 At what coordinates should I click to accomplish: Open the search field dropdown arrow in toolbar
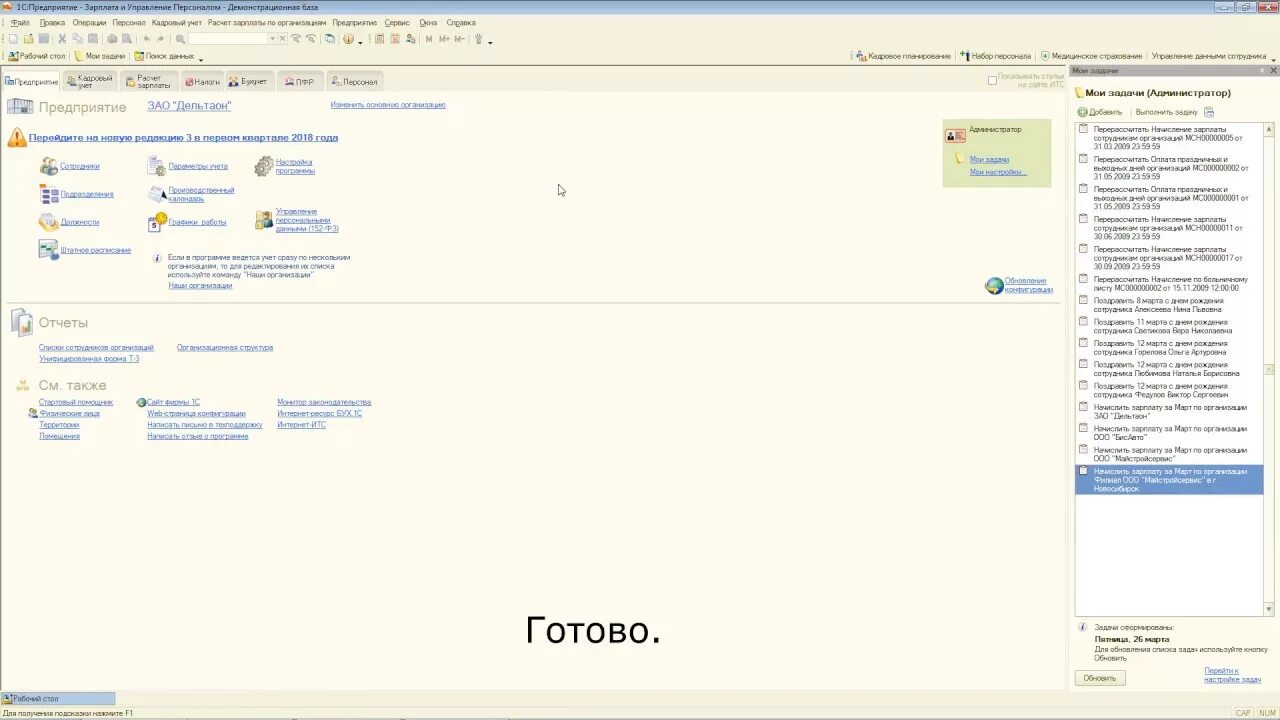click(272, 39)
